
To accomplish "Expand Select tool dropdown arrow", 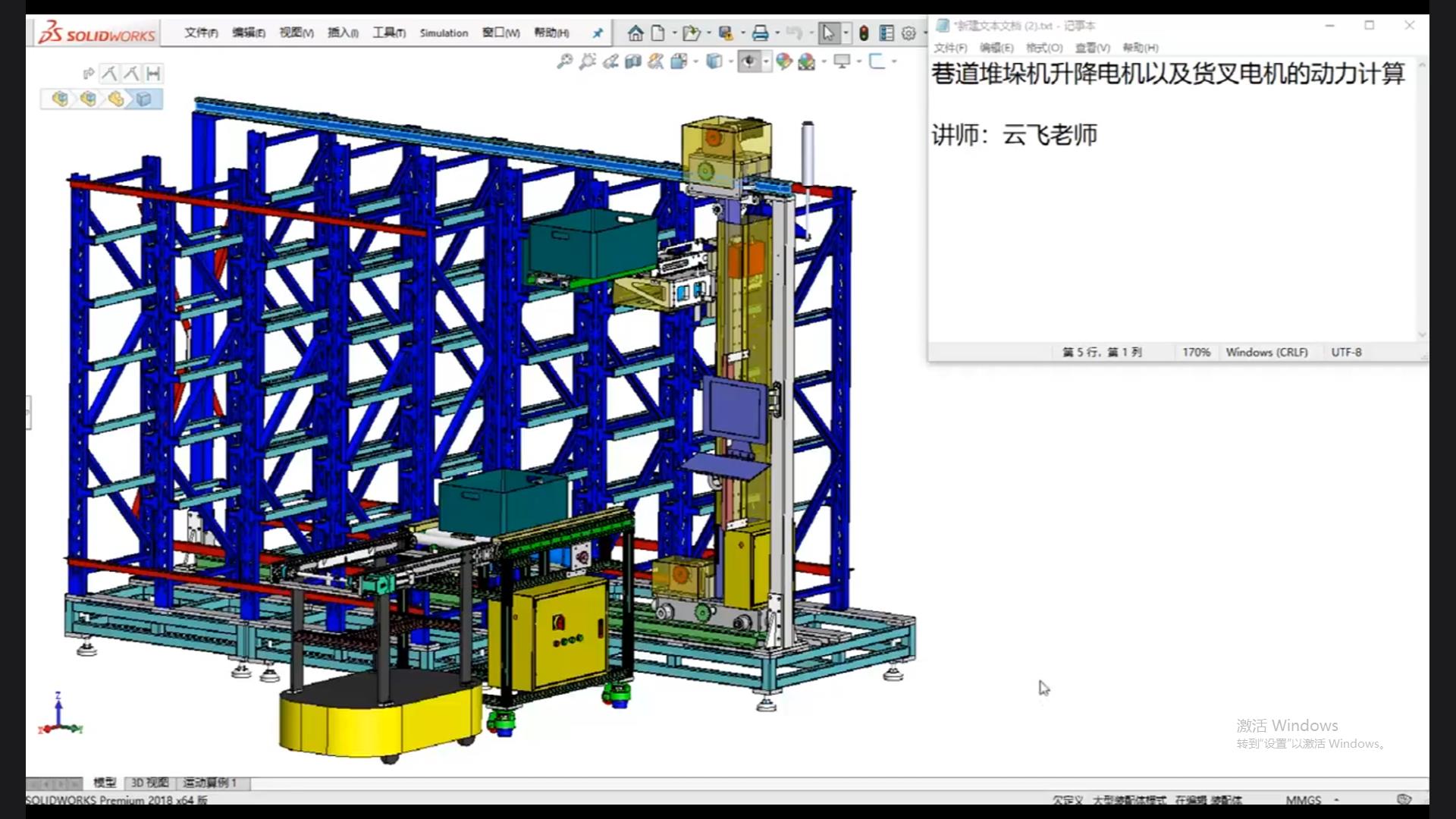I will (x=846, y=33).
